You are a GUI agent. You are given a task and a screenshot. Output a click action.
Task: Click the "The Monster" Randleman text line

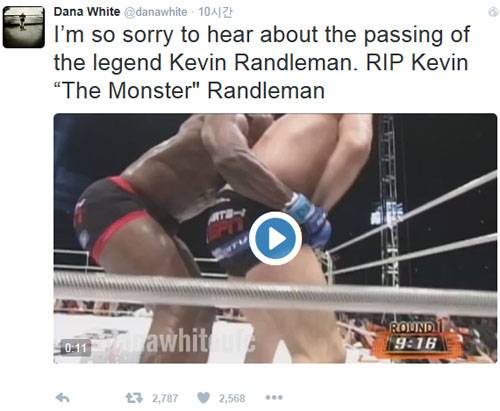[x=189, y=90]
